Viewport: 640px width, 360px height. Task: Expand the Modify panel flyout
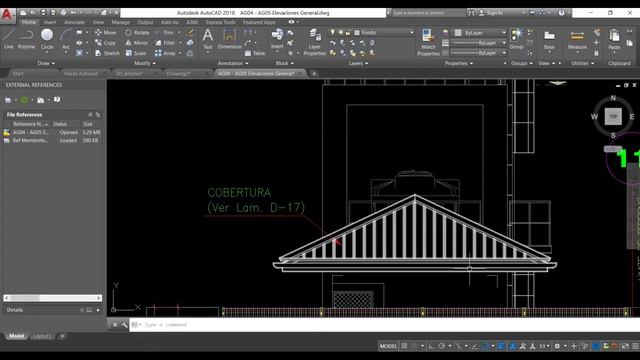coord(144,63)
